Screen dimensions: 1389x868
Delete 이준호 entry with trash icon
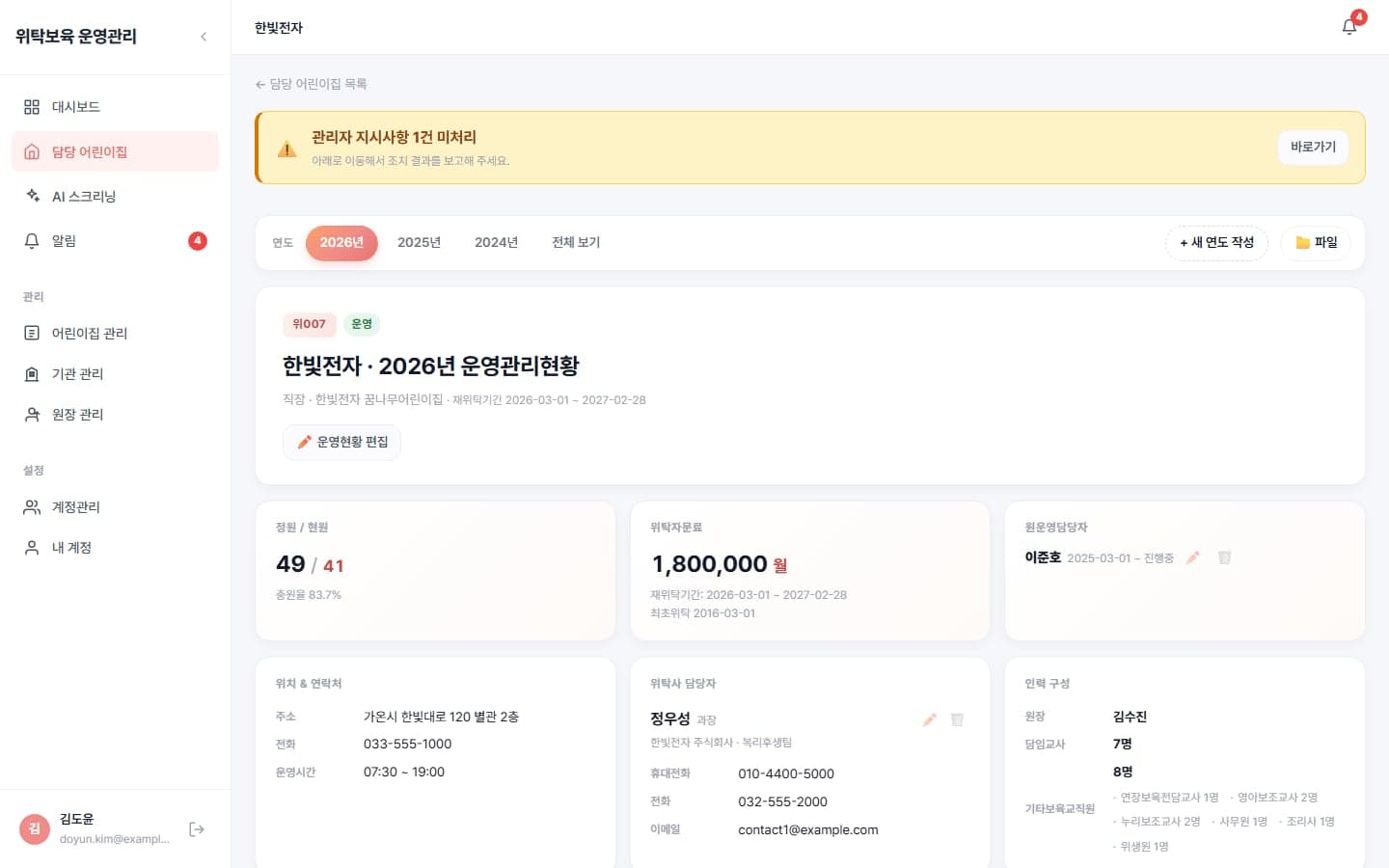tap(1224, 557)
